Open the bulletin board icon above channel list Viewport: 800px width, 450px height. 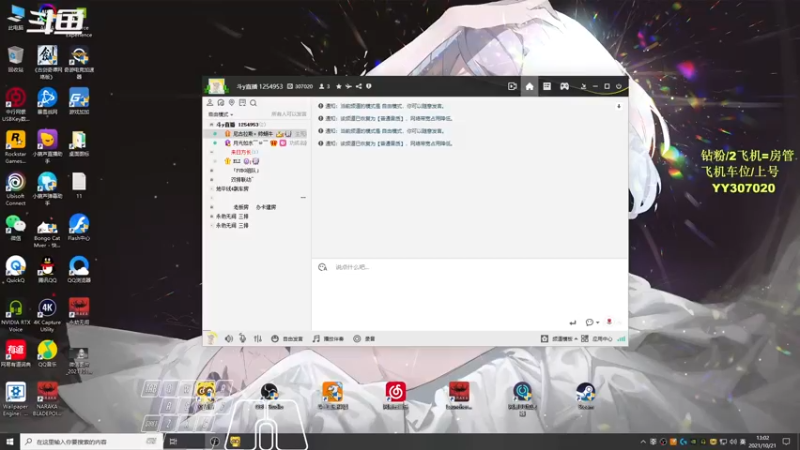pyautogui.click(x=242, y=103)
